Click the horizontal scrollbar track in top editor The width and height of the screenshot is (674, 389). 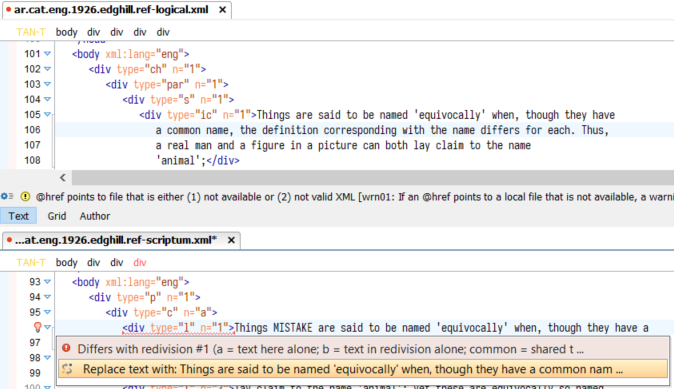point(372,177)
